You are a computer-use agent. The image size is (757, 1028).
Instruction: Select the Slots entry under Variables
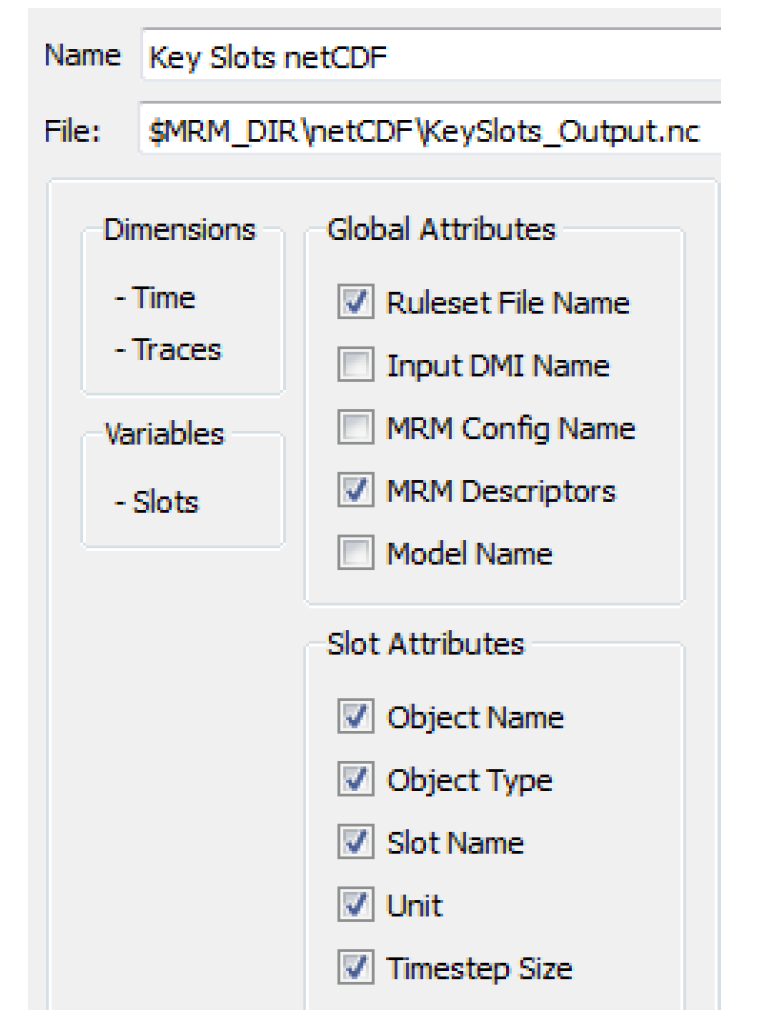(x=157, y=502)
